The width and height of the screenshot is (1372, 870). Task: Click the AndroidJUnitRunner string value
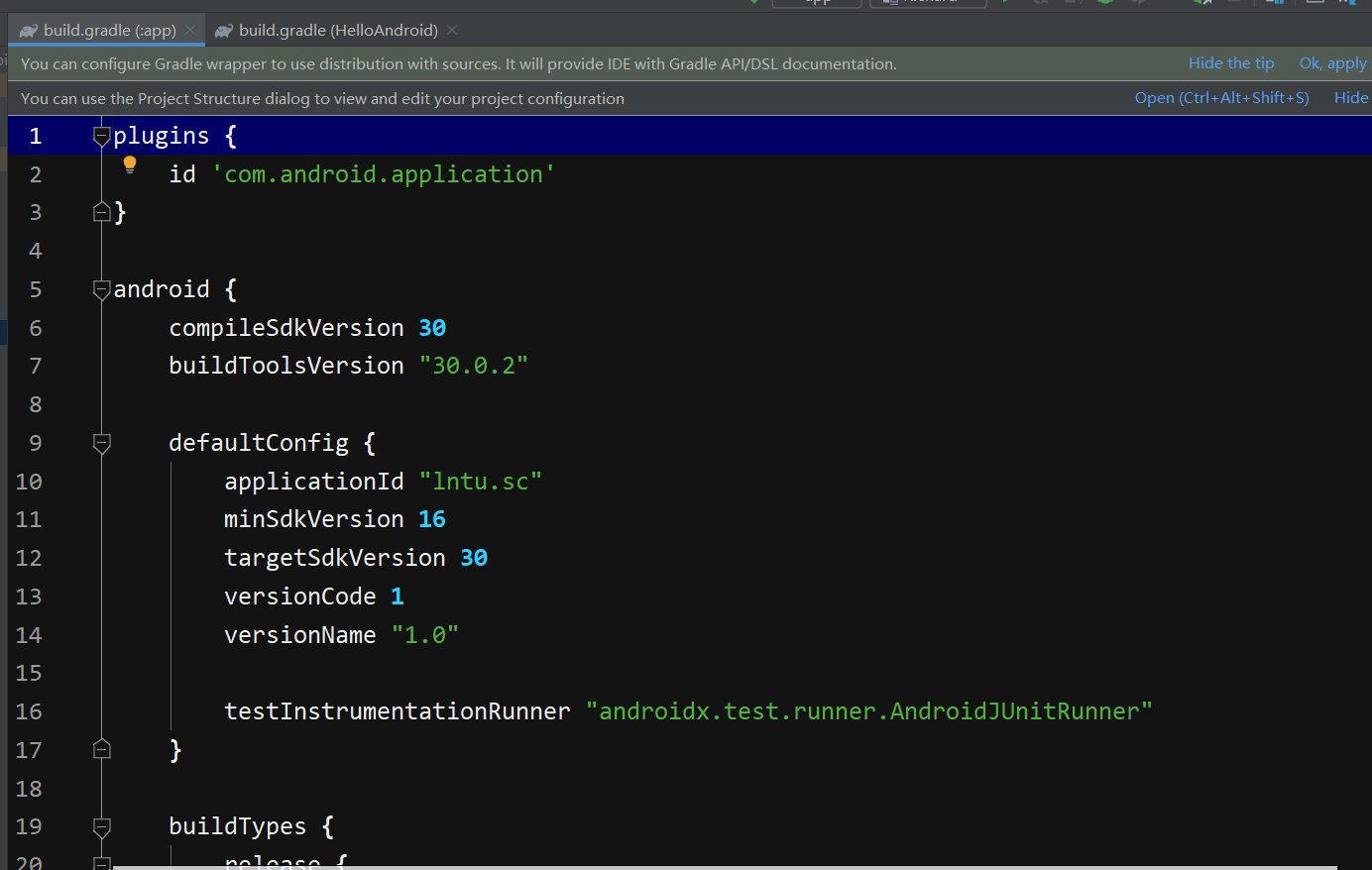[x=869, y=711]
